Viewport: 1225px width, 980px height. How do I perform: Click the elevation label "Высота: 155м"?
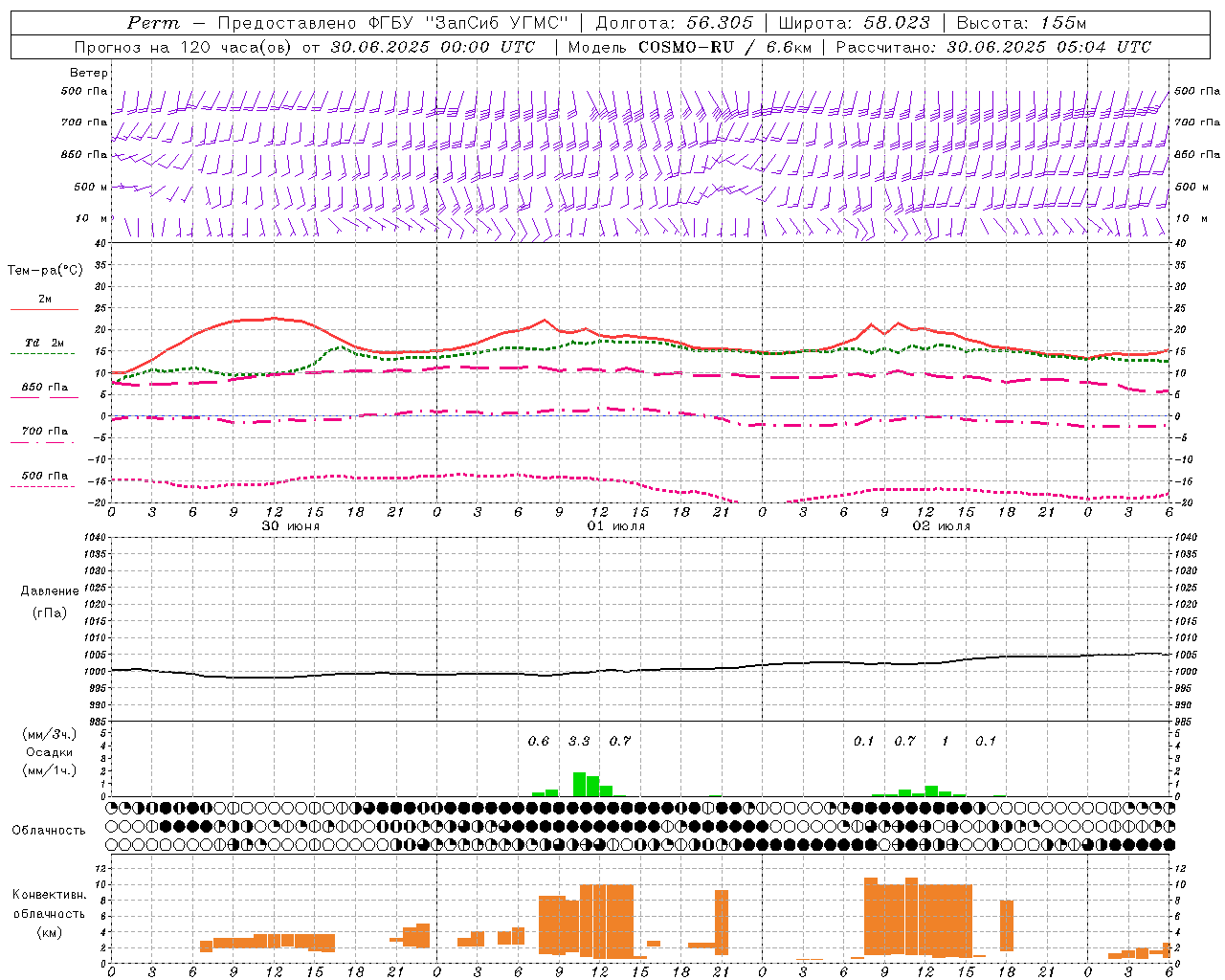click(1021, 23)
